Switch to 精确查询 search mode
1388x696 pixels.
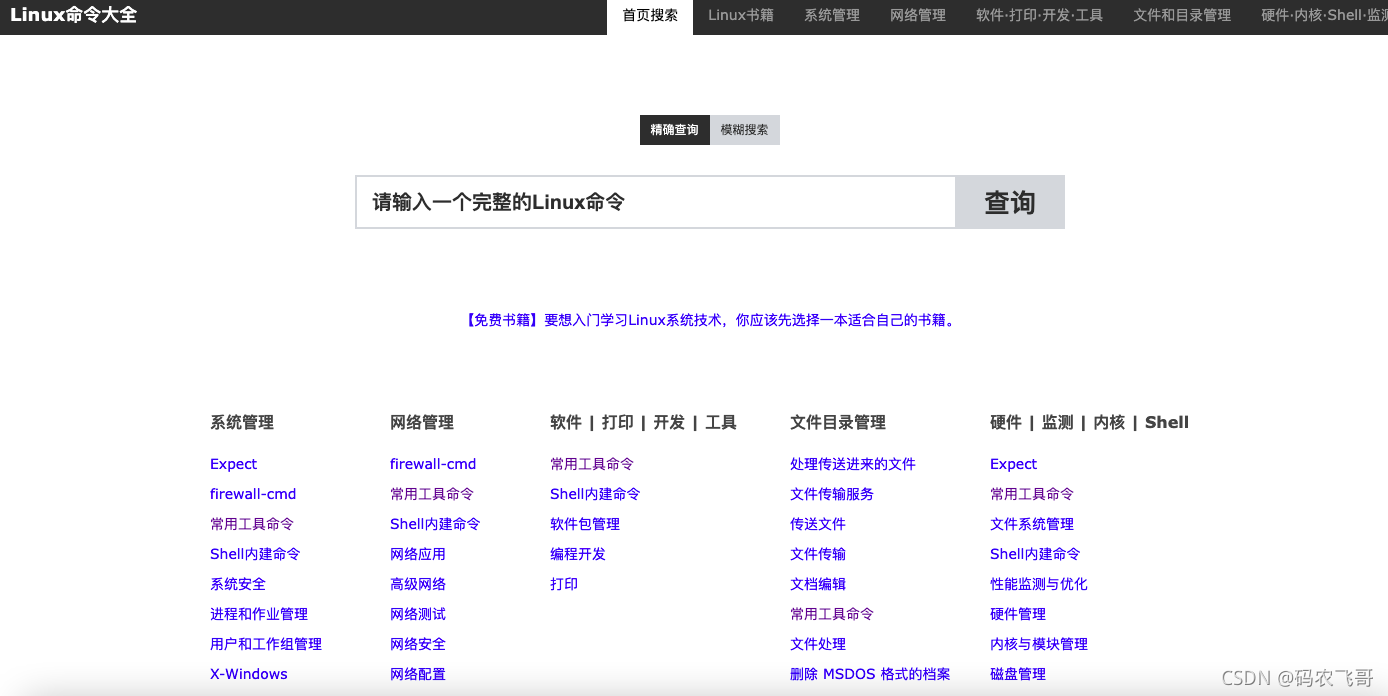point(675,130)
